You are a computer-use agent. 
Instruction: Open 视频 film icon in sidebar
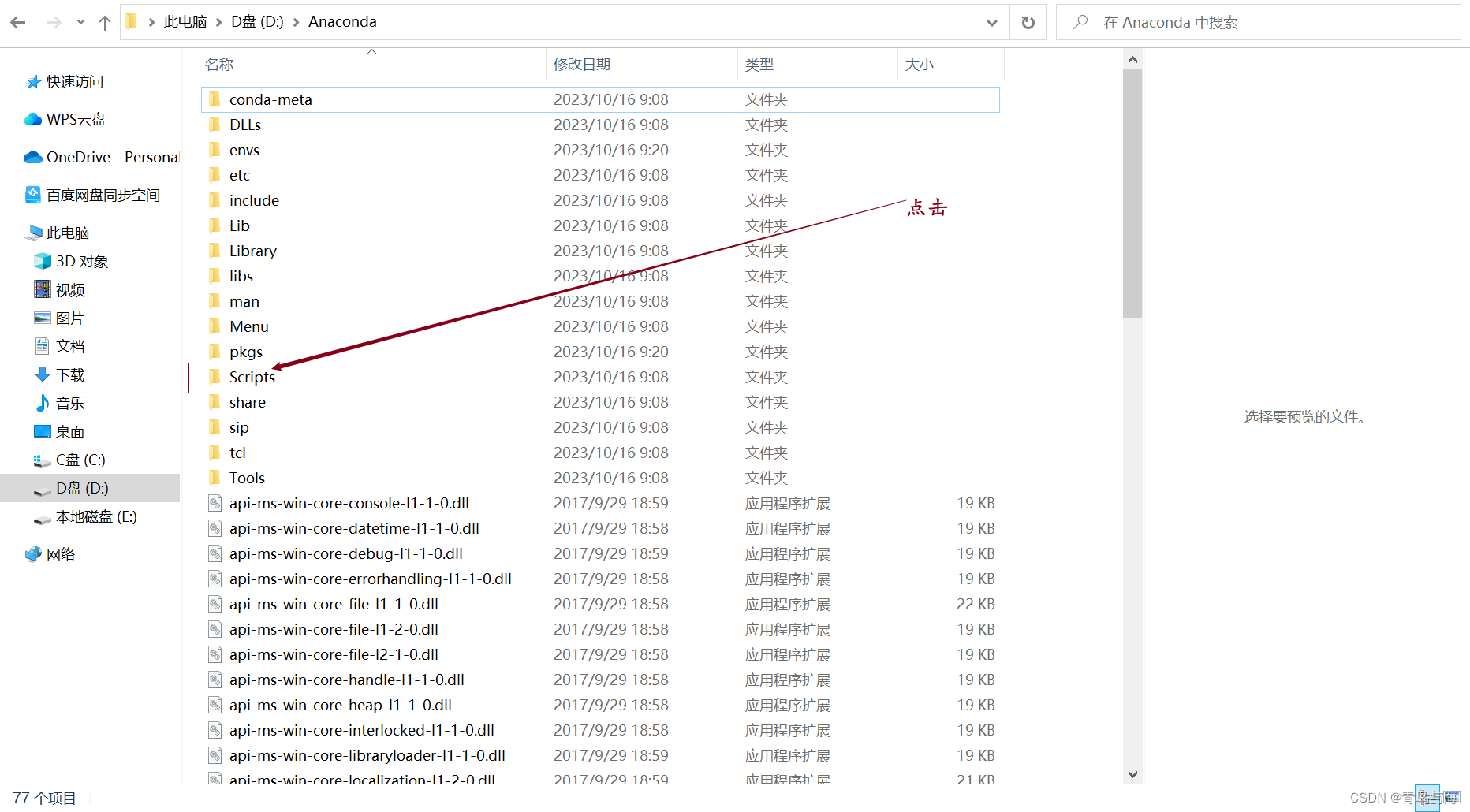[x=43, y=289]
